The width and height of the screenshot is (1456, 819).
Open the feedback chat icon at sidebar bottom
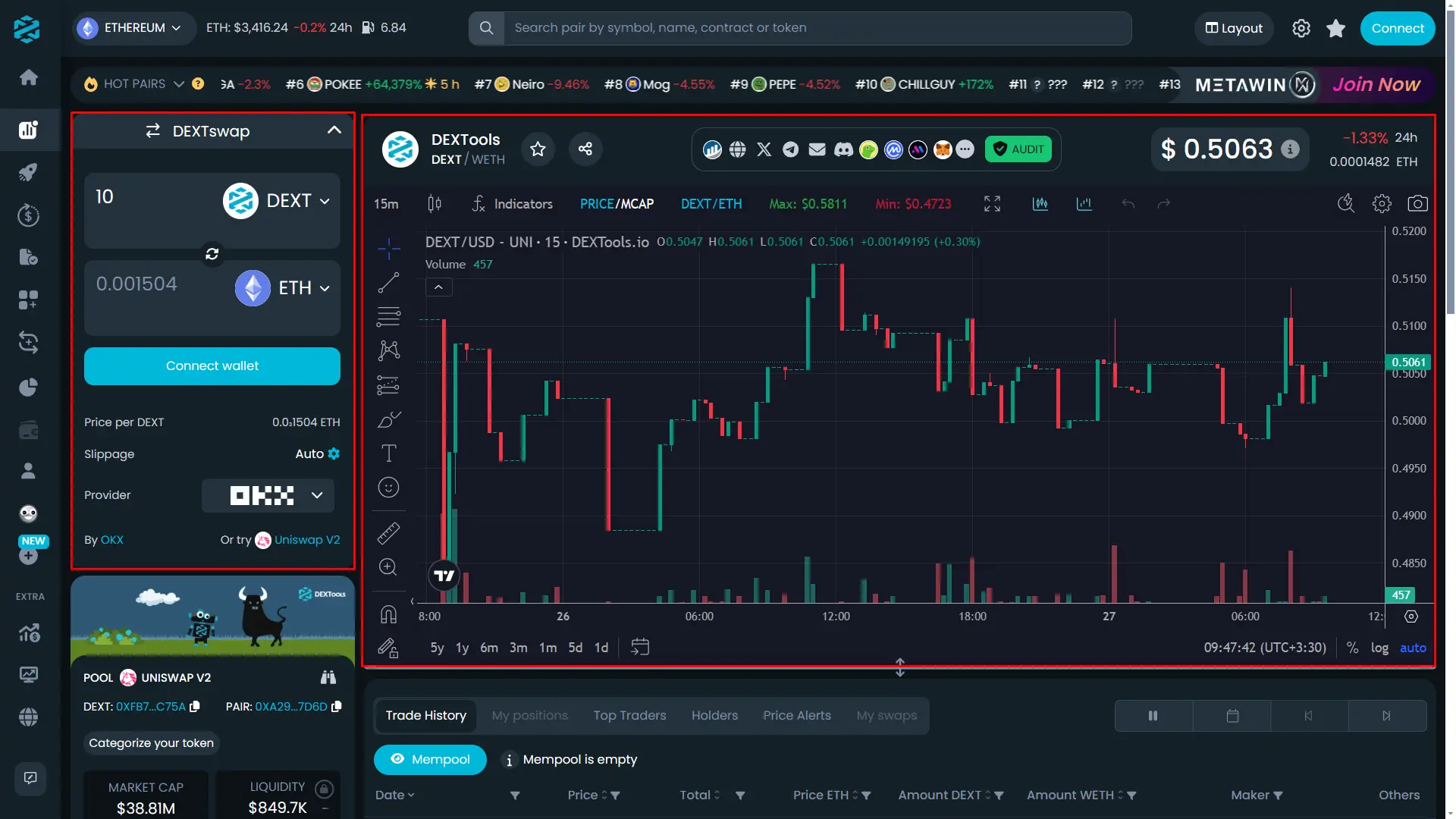point(30,778)
